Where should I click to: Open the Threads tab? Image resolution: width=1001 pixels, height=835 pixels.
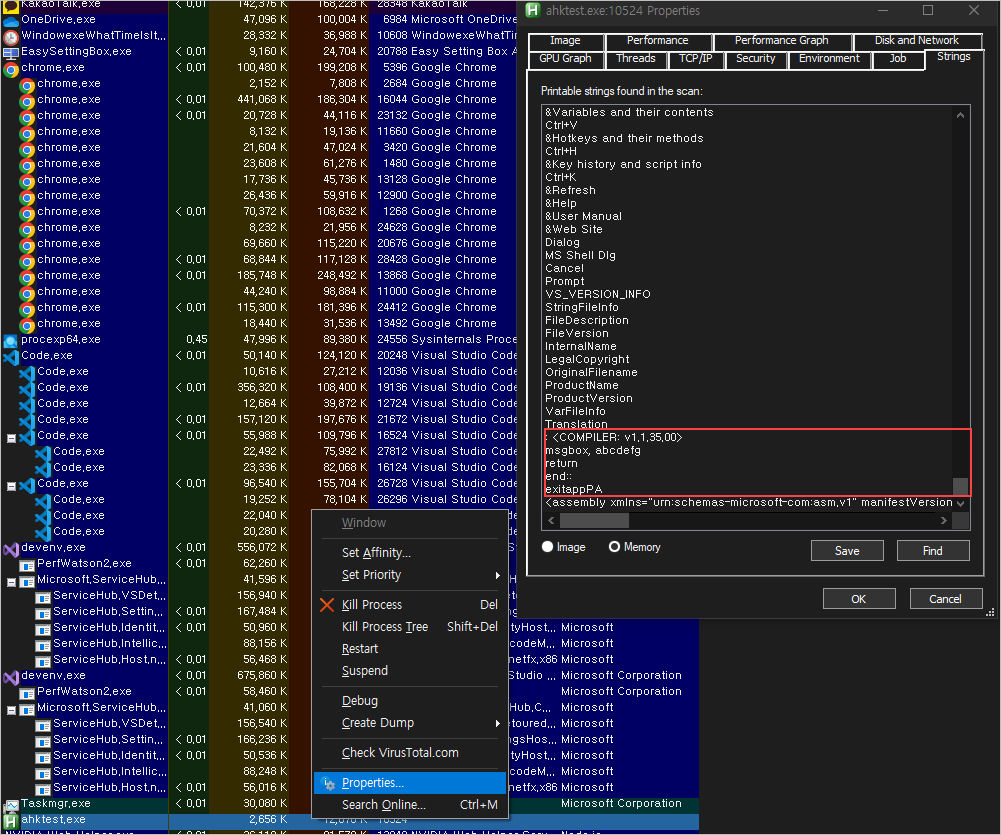(x=636, y=58)
